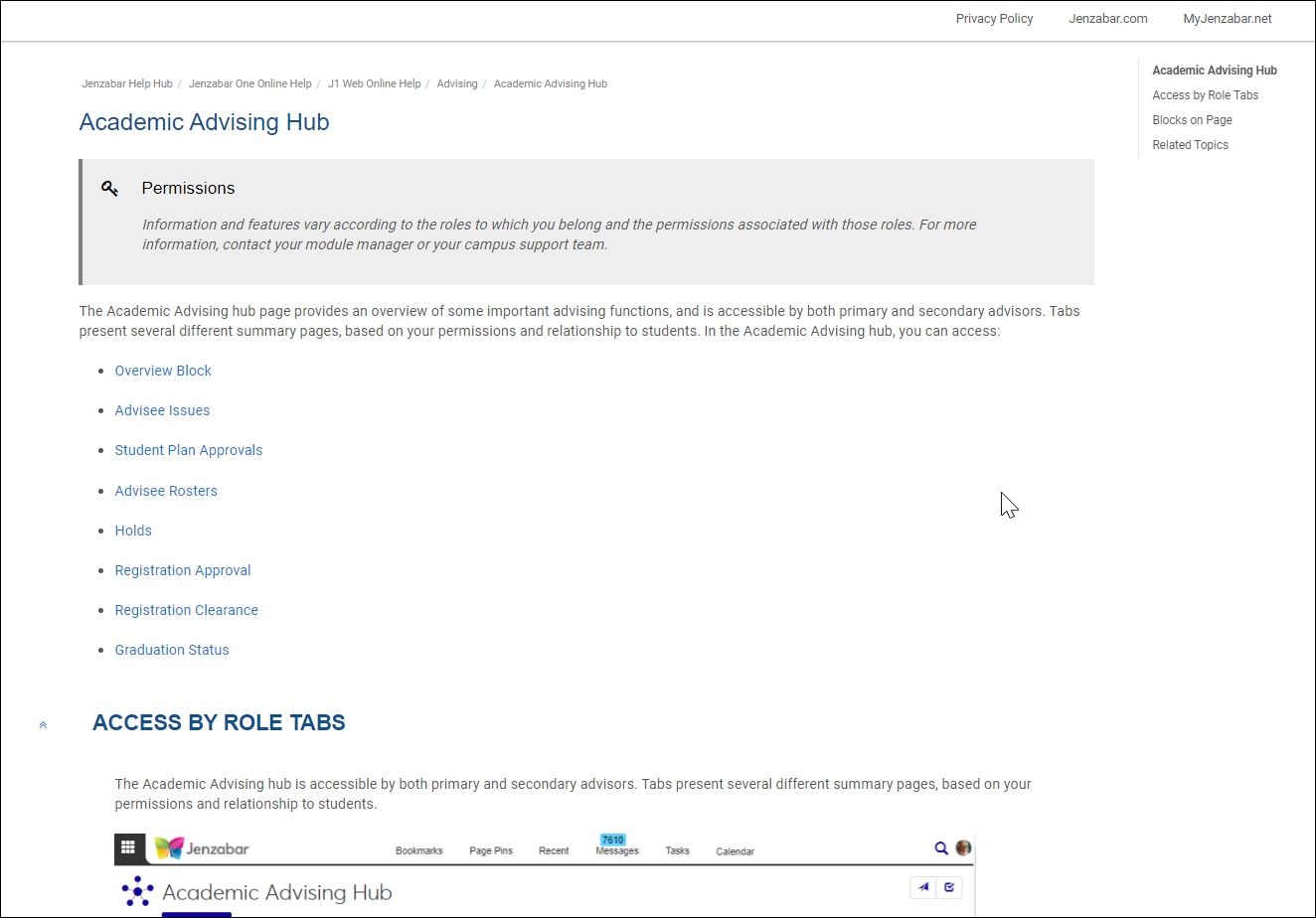
Task: Click the Academic Advising Hub page title
Action: 204,122
